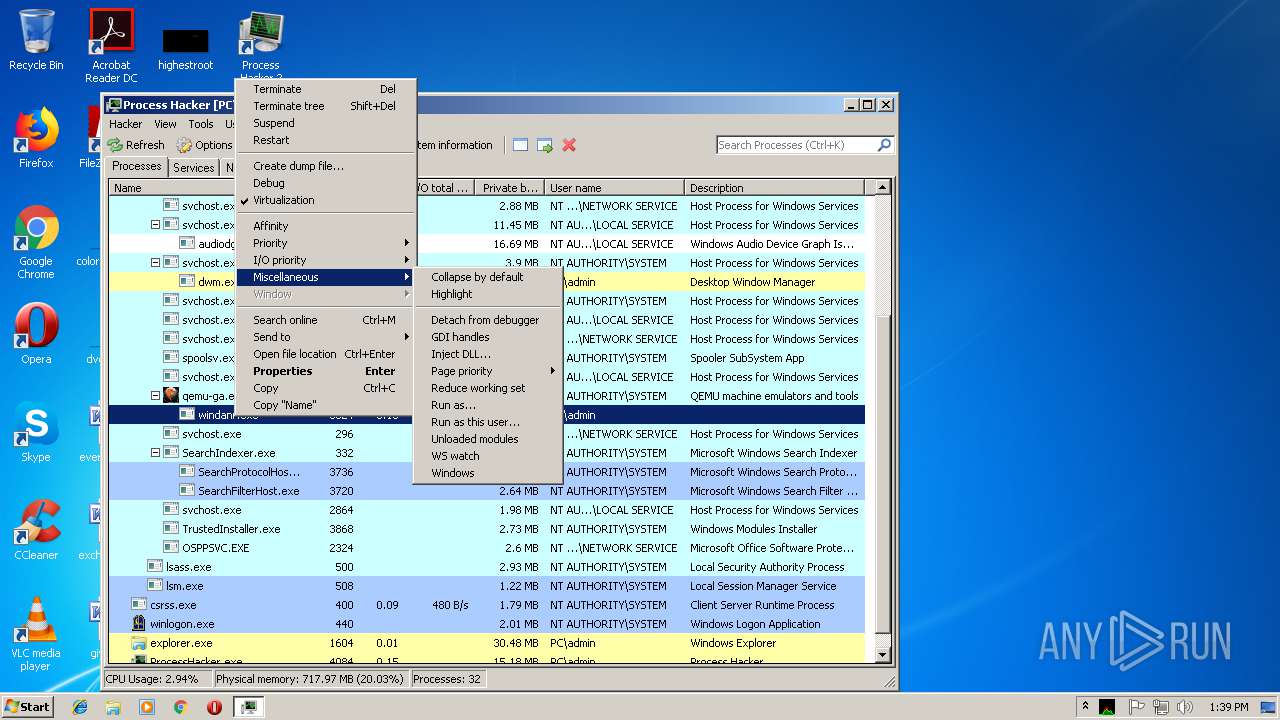This screenshot has width=1280, height=720.
Task: Open the Tools menu
Action: pyautogui.click(x=201, y=124)
